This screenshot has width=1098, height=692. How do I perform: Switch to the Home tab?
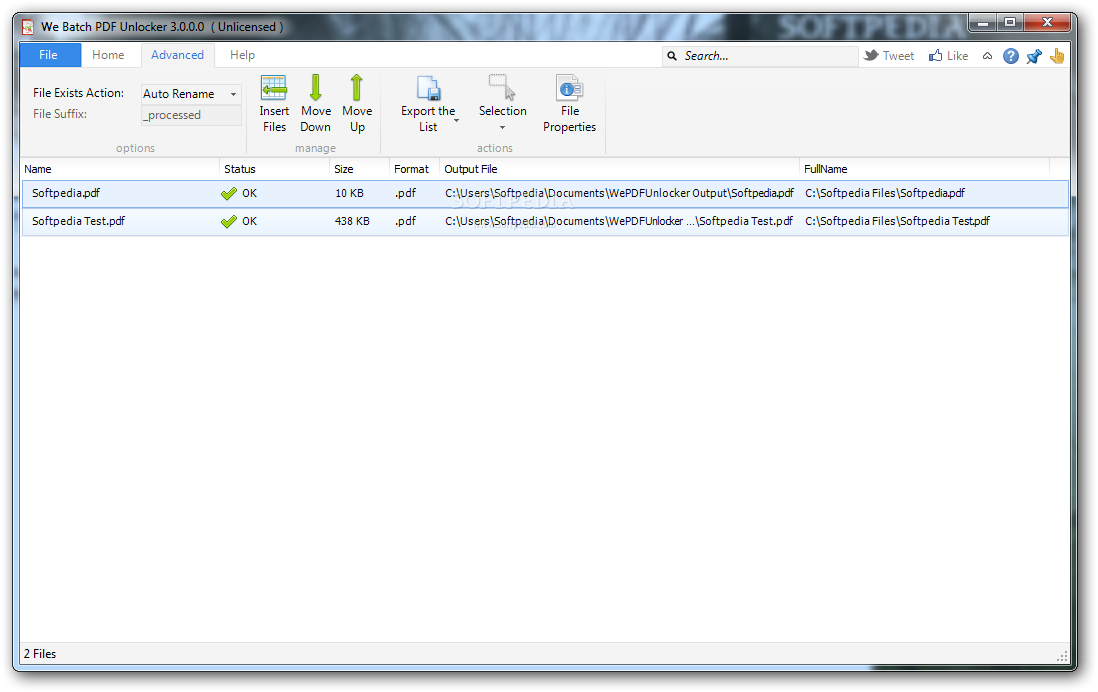(108, 55)
